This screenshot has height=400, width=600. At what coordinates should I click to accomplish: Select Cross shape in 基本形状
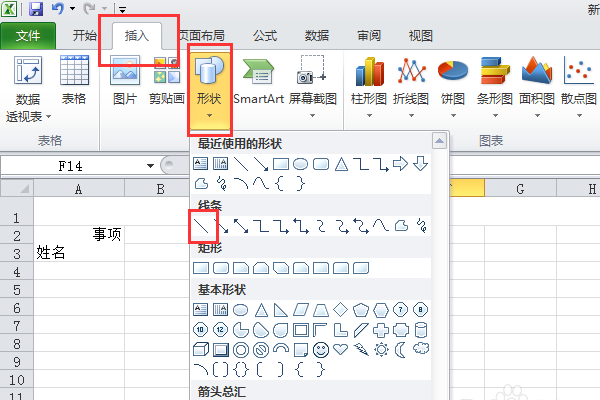point(381,330)
